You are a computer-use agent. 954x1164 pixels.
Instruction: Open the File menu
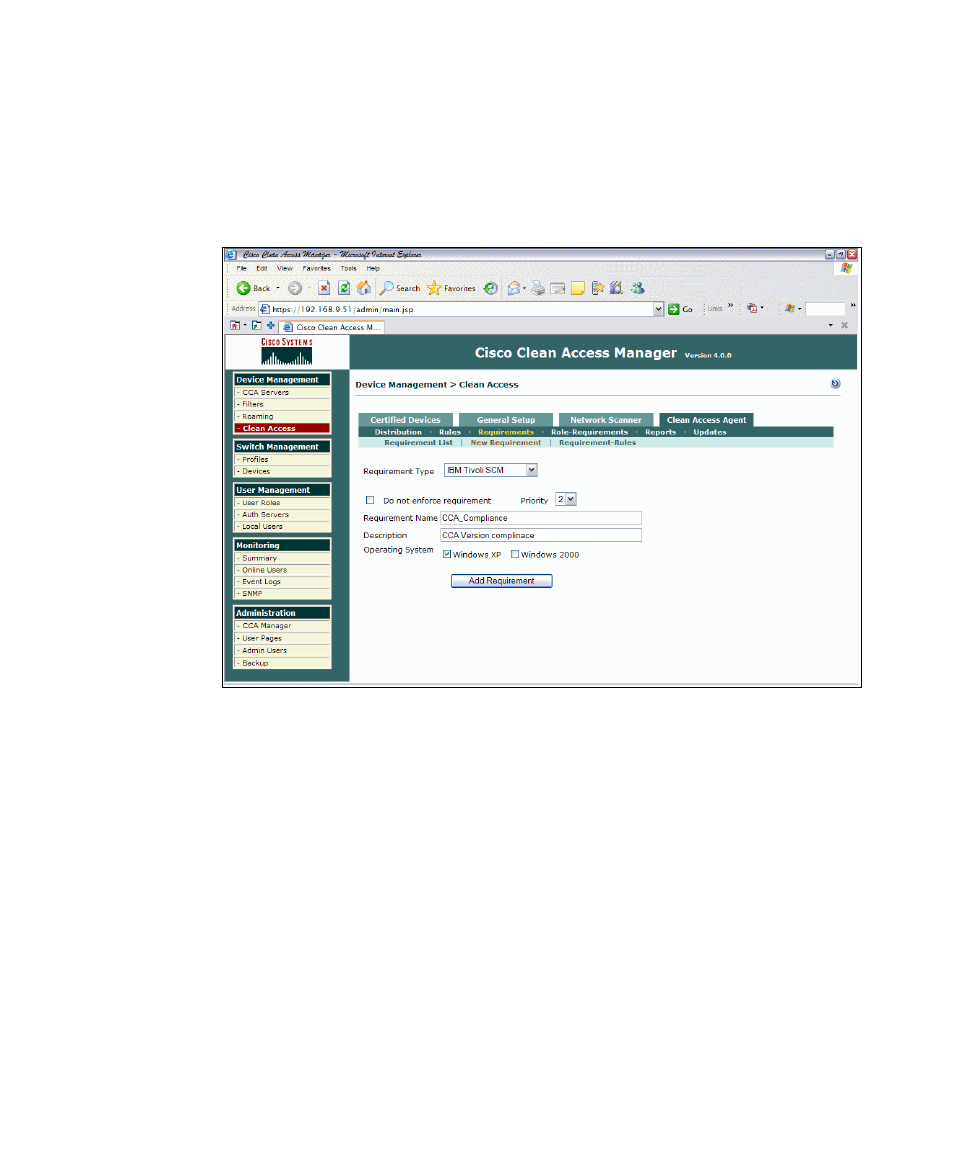242,269
